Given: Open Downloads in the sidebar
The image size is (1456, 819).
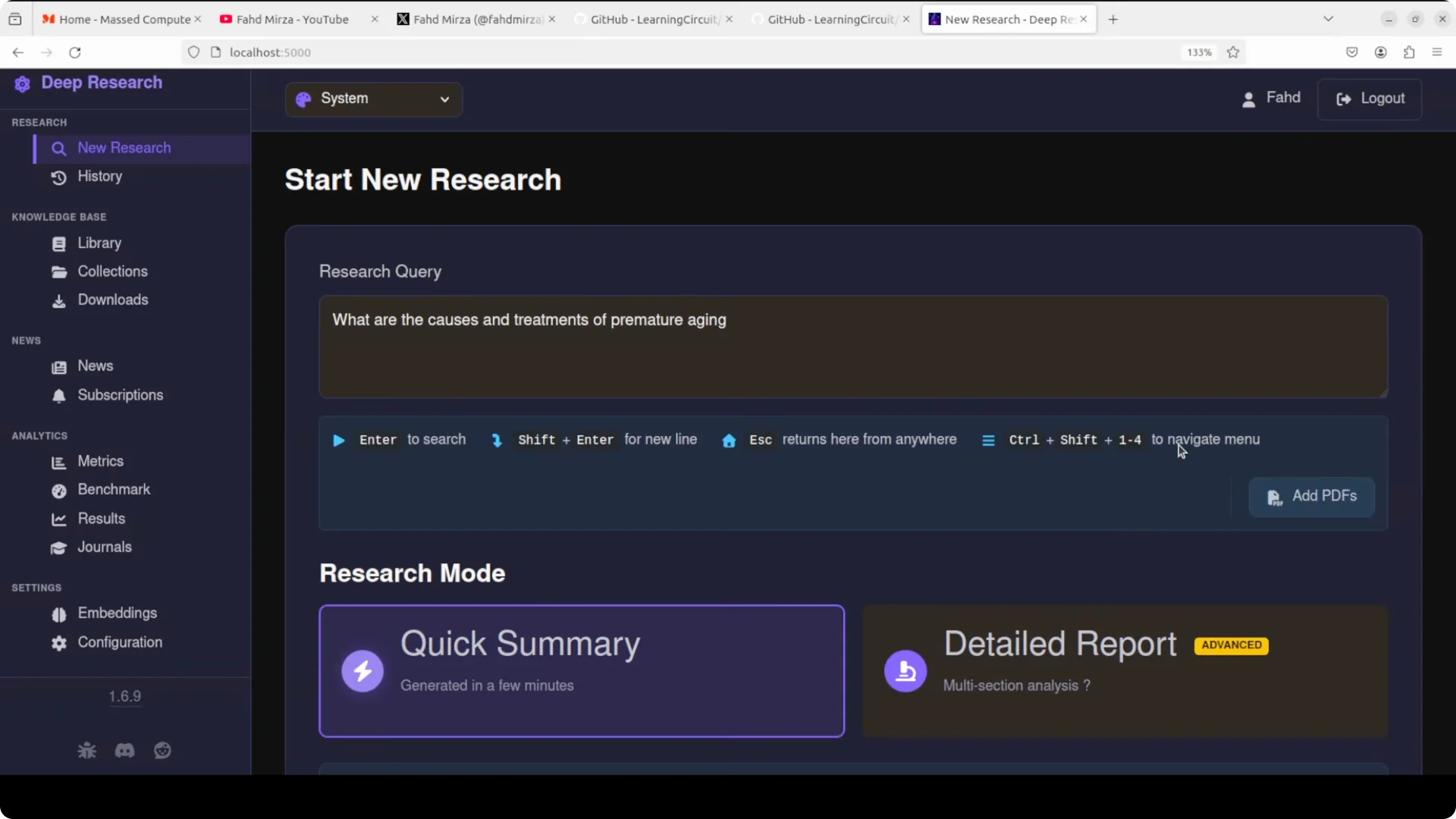Looking at the screenshot, I should [x=142, y=300].
